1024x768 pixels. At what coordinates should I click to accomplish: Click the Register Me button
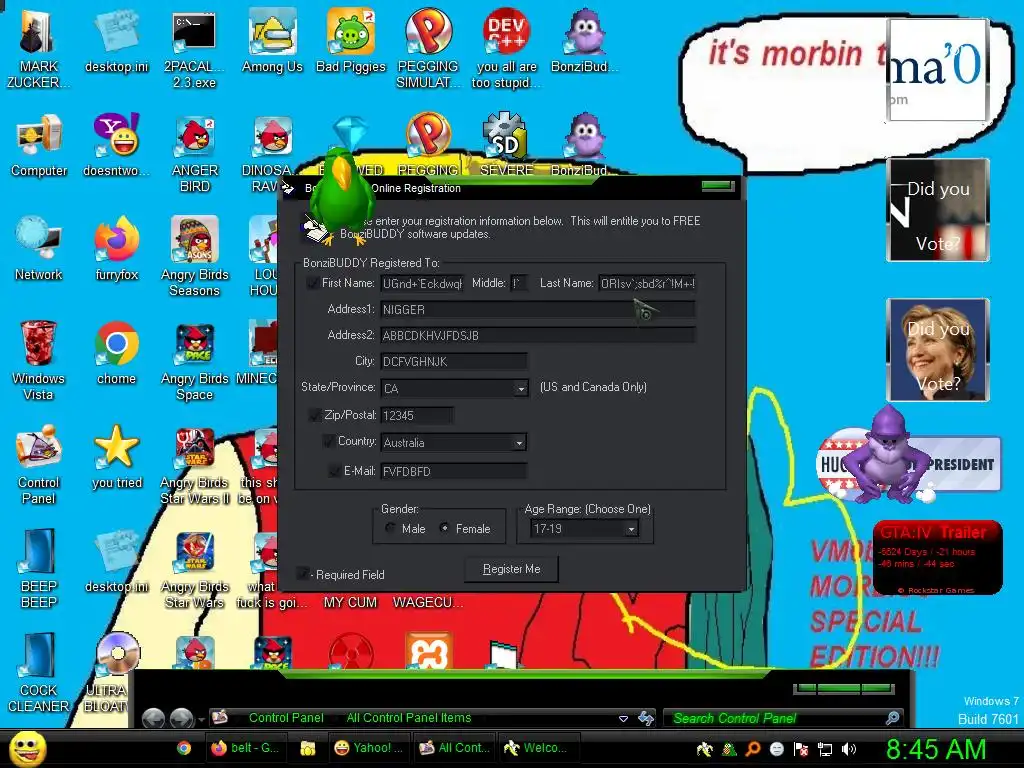(x=511, y=569)
